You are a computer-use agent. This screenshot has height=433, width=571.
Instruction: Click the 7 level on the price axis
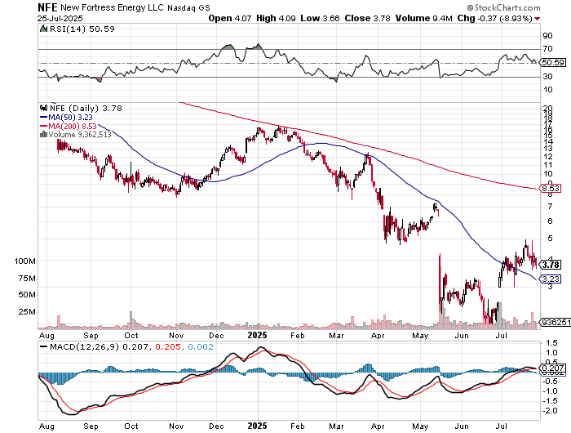550,206
